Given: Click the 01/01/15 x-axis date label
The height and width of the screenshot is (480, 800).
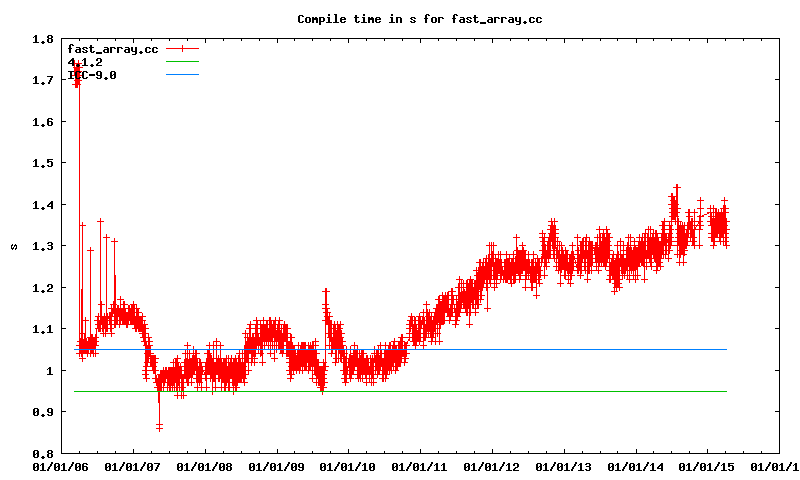Looking at the screenshot, I should click(x=708, y=465).
